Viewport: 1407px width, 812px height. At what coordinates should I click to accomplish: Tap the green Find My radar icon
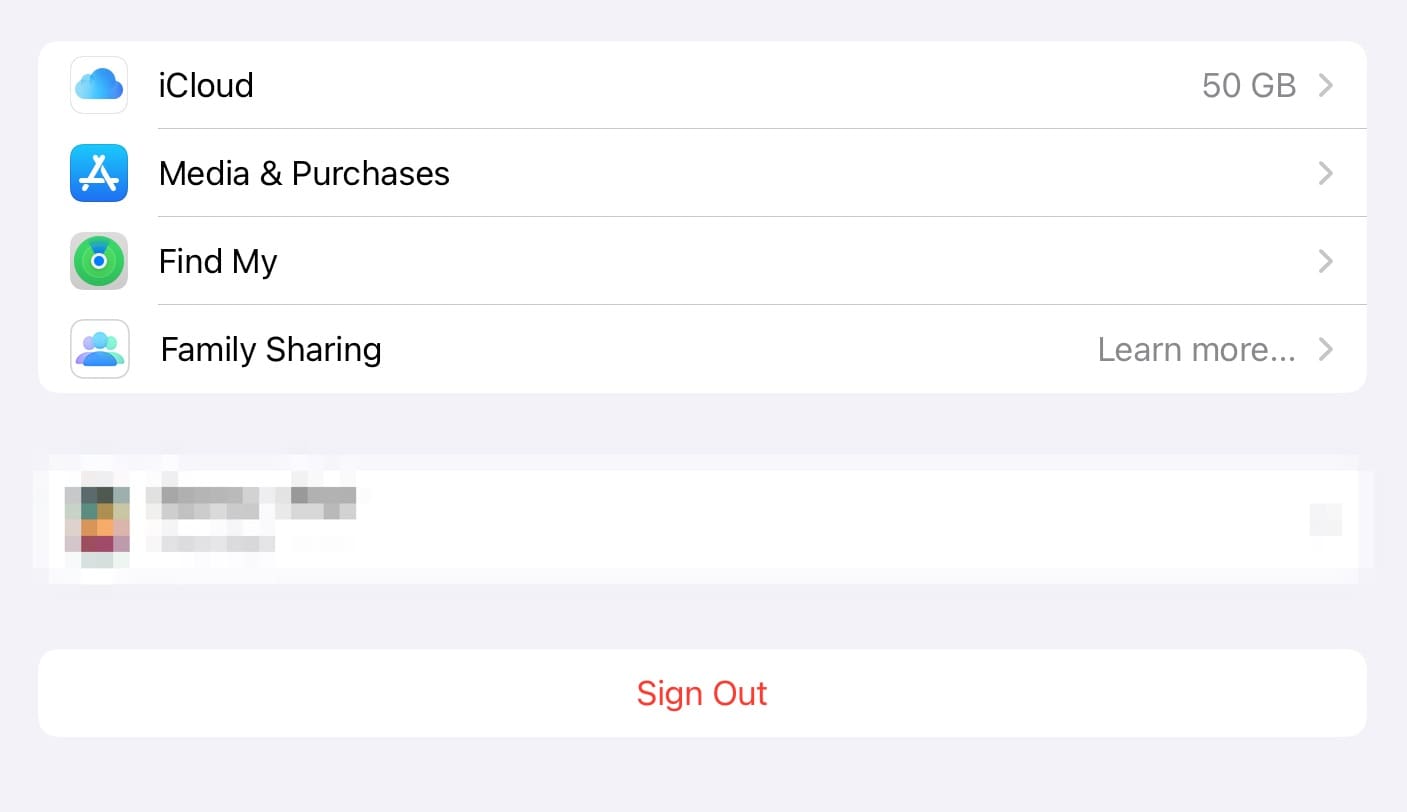[99, 261]
